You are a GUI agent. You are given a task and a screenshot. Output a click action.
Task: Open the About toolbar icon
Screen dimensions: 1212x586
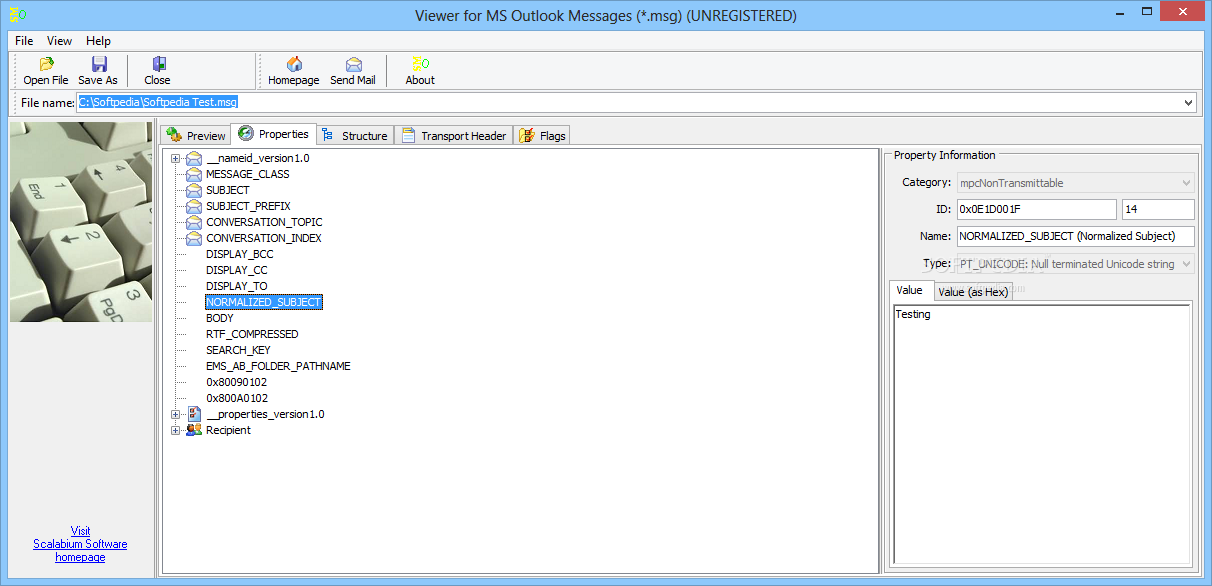420,64
